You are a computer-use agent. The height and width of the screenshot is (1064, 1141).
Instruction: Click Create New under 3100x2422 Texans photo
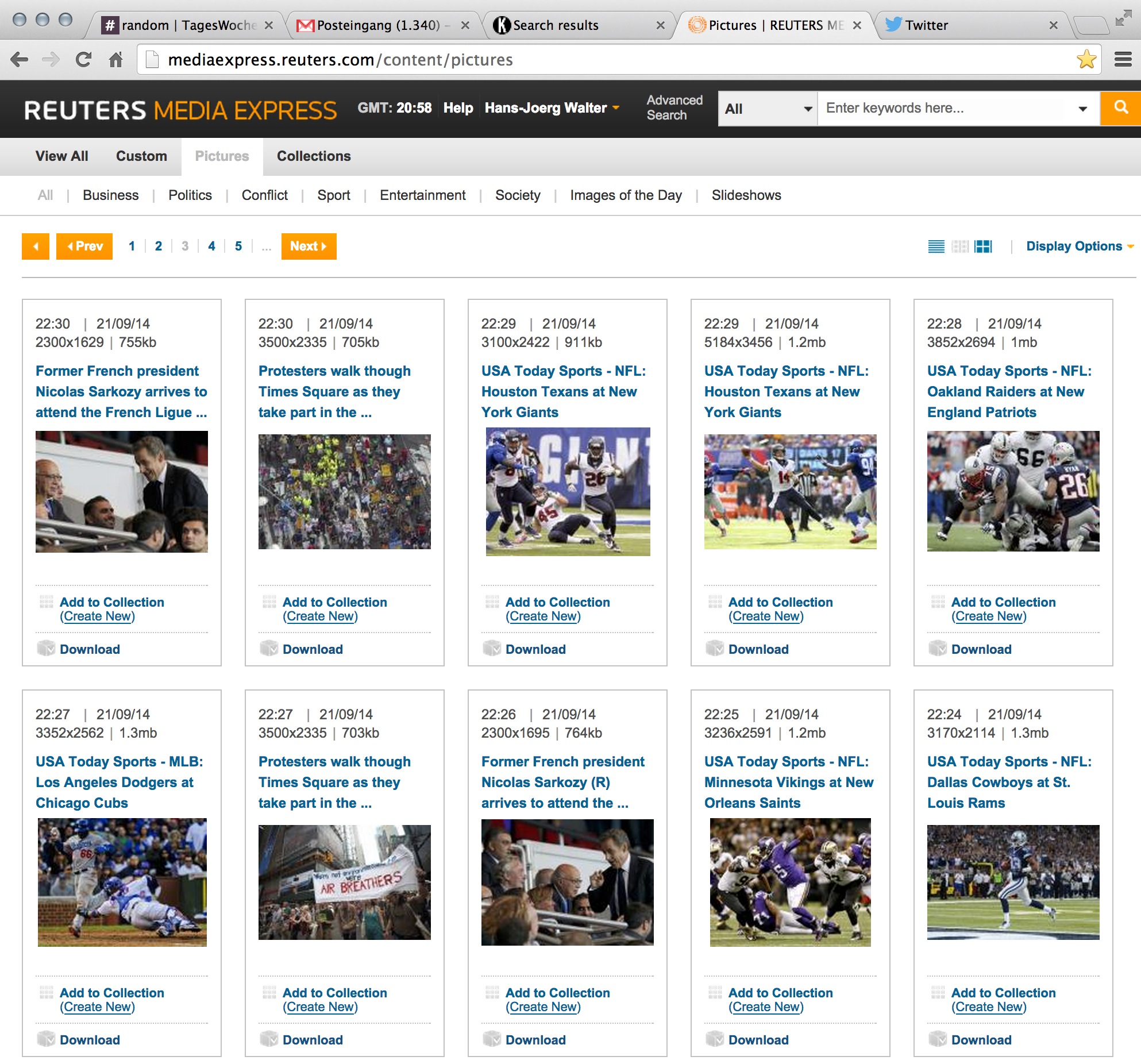tap(543, 616)
